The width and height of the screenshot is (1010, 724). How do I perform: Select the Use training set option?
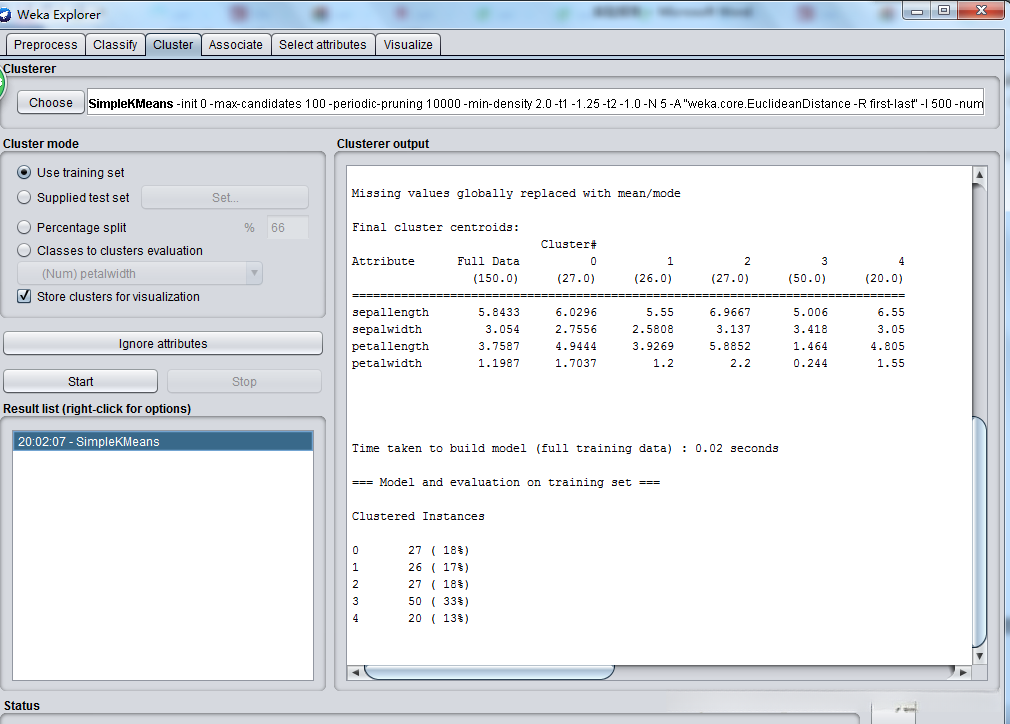pyautogui.click(x=25, y=173)
